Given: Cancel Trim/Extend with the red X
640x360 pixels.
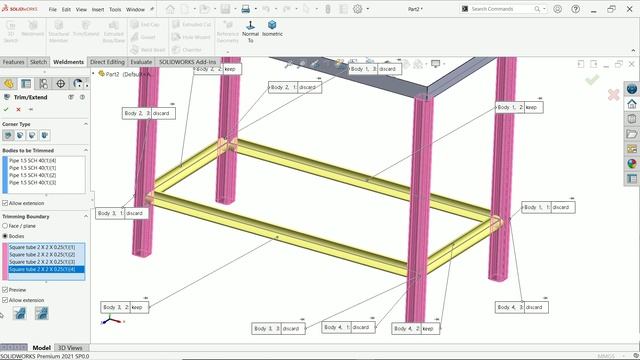Looking at the screenshot, I should tap(18, 109).
